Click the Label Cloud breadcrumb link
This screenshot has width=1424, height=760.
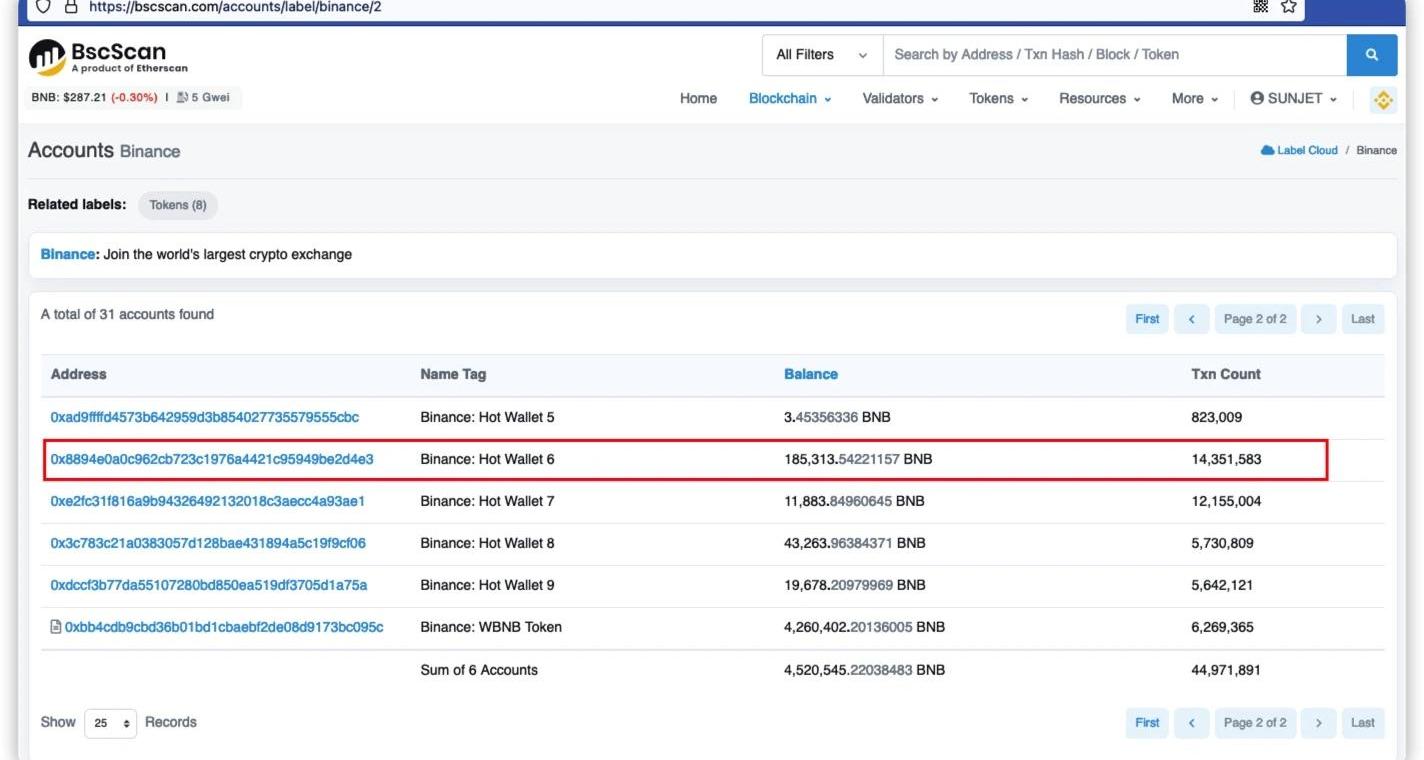[x=1306, y=150]
